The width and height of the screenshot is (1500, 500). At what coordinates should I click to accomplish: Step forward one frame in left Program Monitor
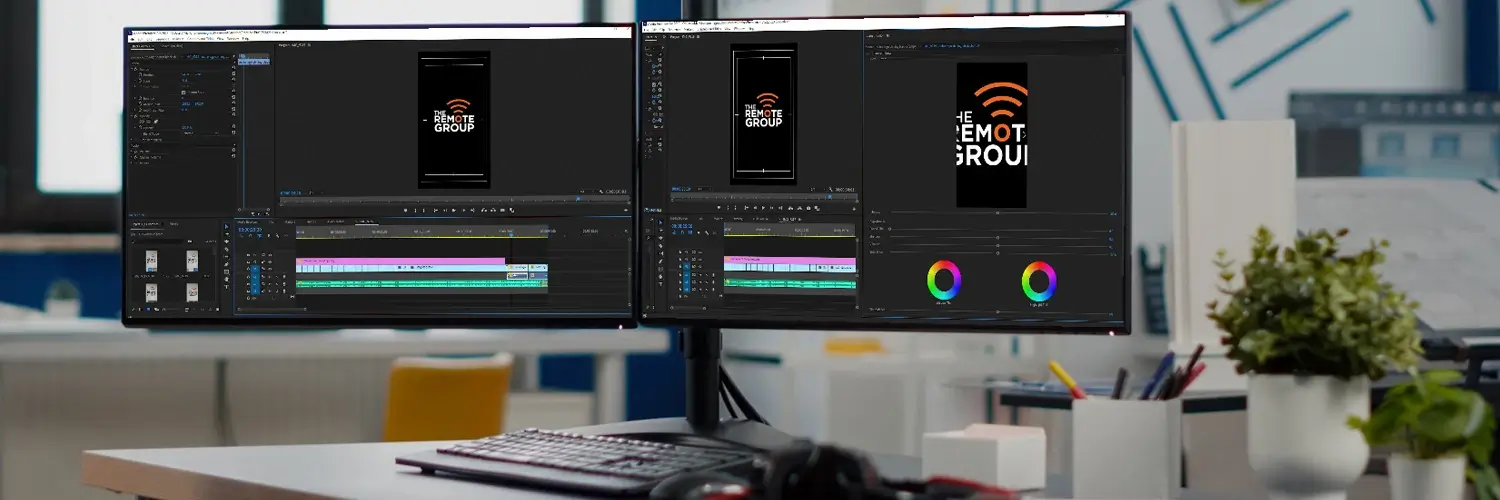point(463,210)
